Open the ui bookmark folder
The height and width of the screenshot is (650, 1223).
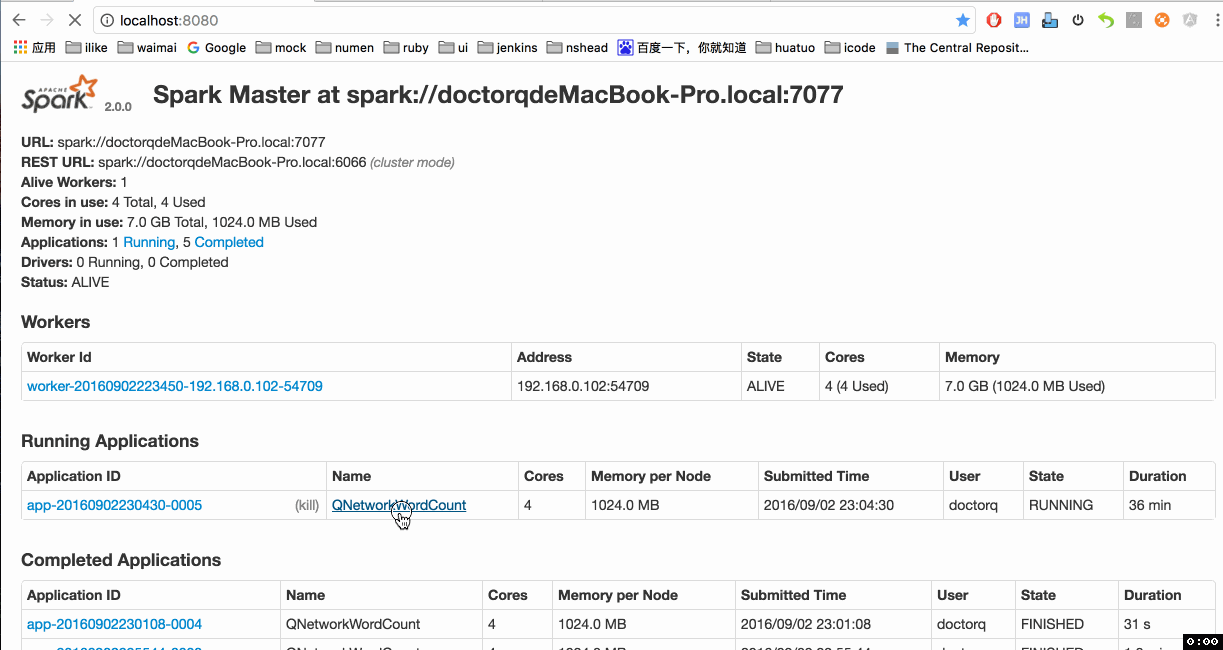coord(453,47)
